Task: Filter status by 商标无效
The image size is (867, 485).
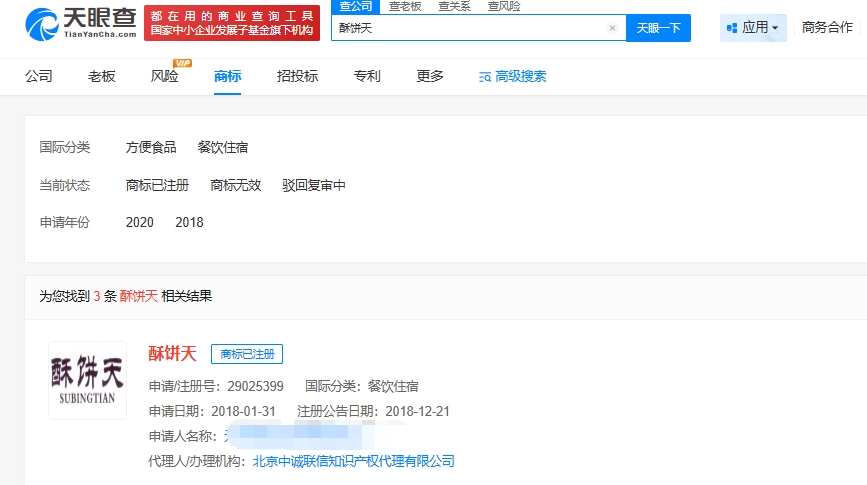Action: coord(235,185)
